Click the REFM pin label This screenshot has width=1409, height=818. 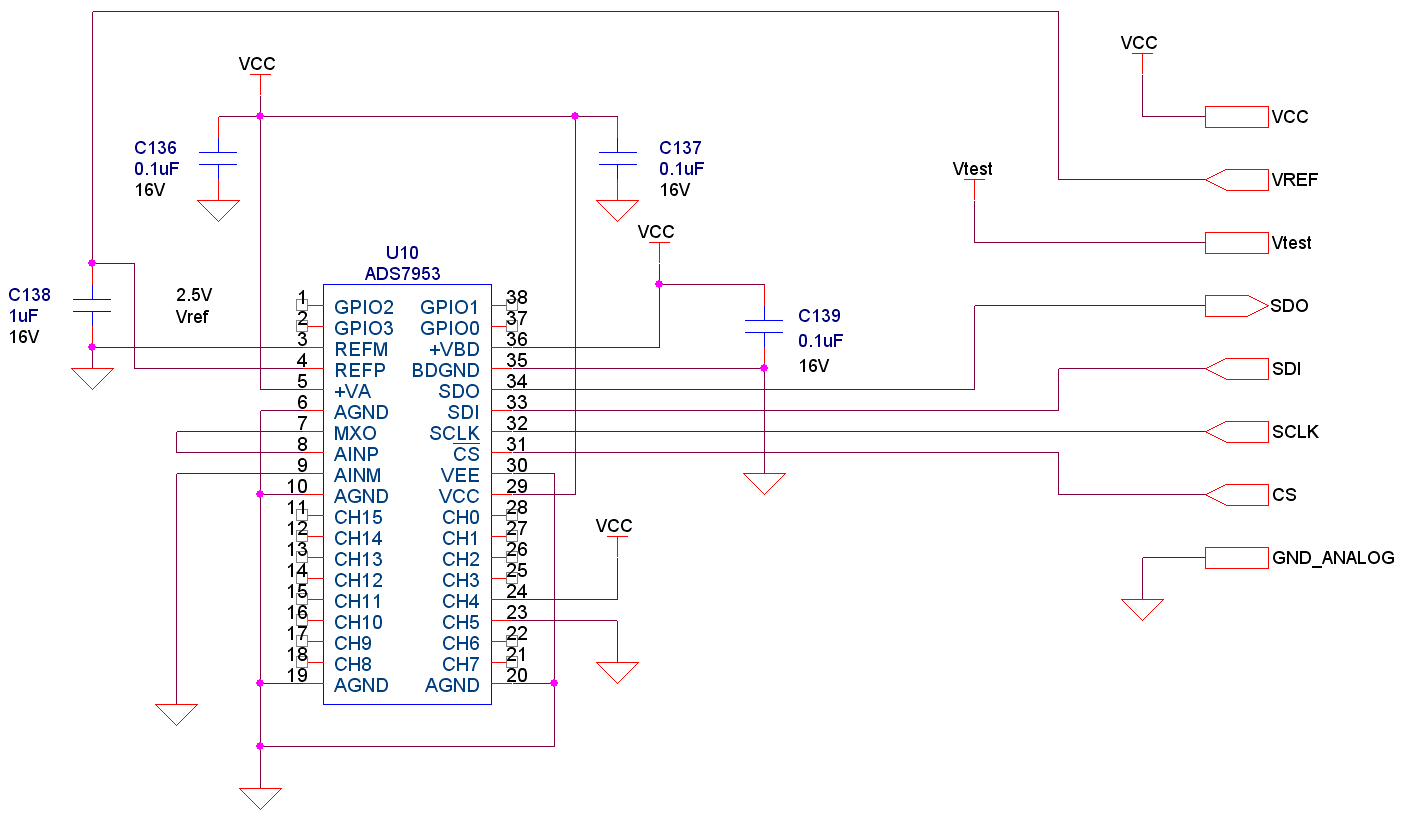coord(361,349)
